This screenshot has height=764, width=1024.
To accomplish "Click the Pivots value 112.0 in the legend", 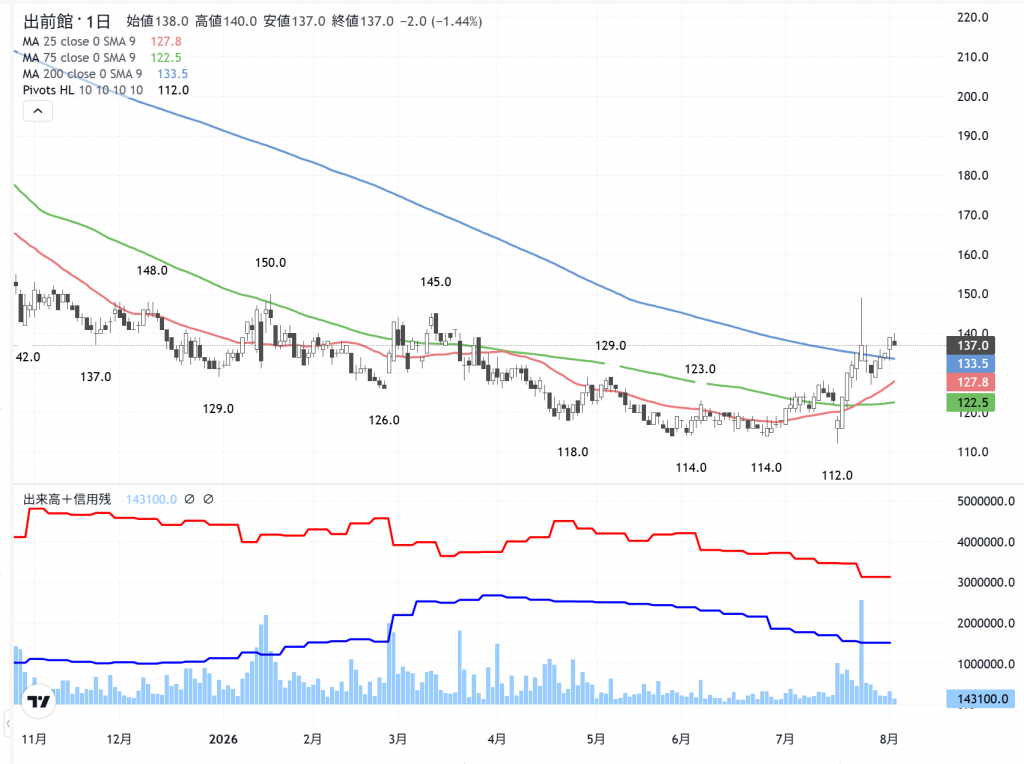I will [174, 90].
